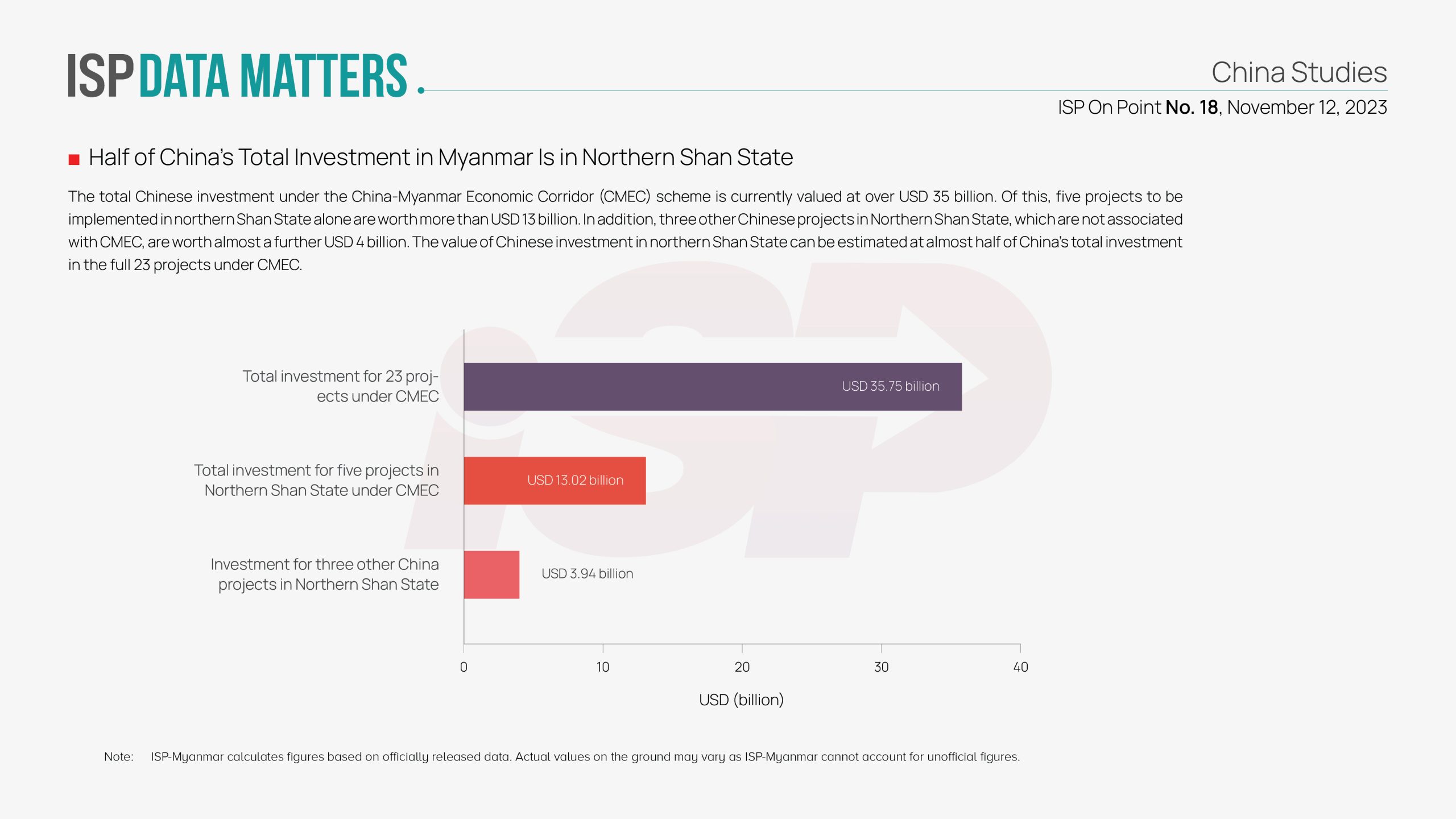Select the bold "No. 18" issue number
1456x819 pixels.
point(1192,107)
